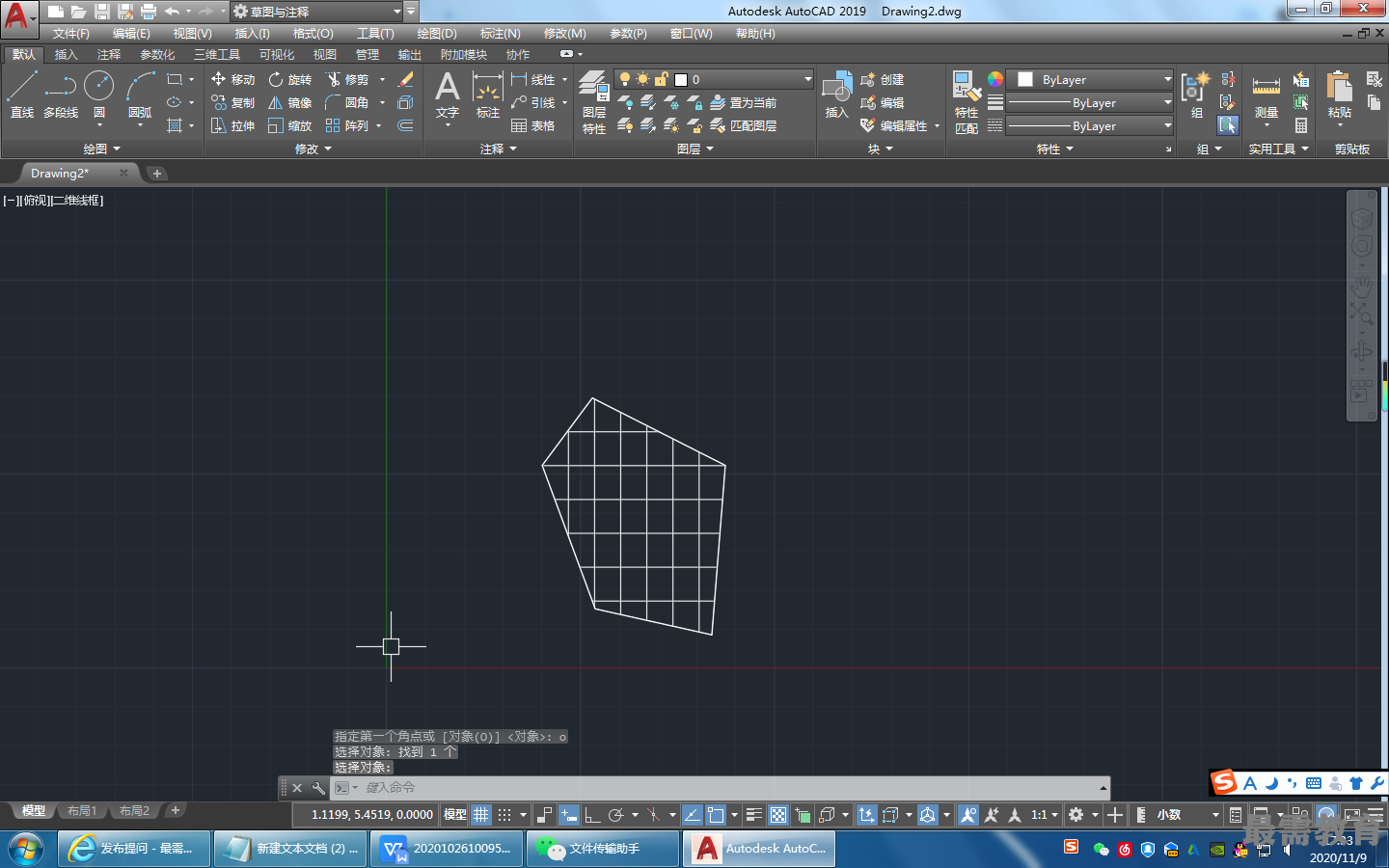This screenshot has height=868, width=1389.
Task: Open the 测量 (Measure) tool
Action: tap(1266, 95)
